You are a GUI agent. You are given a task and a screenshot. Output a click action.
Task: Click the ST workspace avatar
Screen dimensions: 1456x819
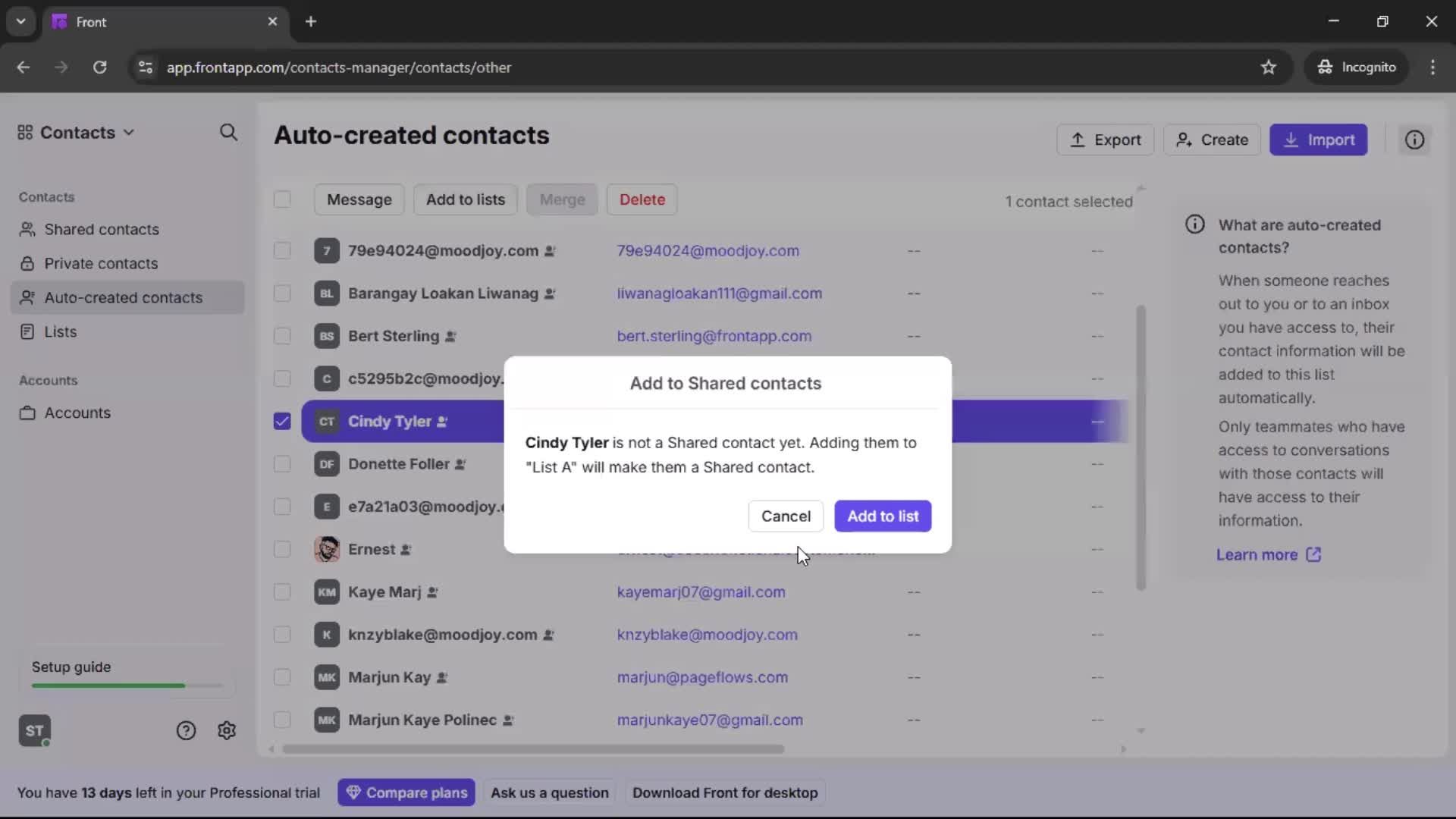pos(34,730)
